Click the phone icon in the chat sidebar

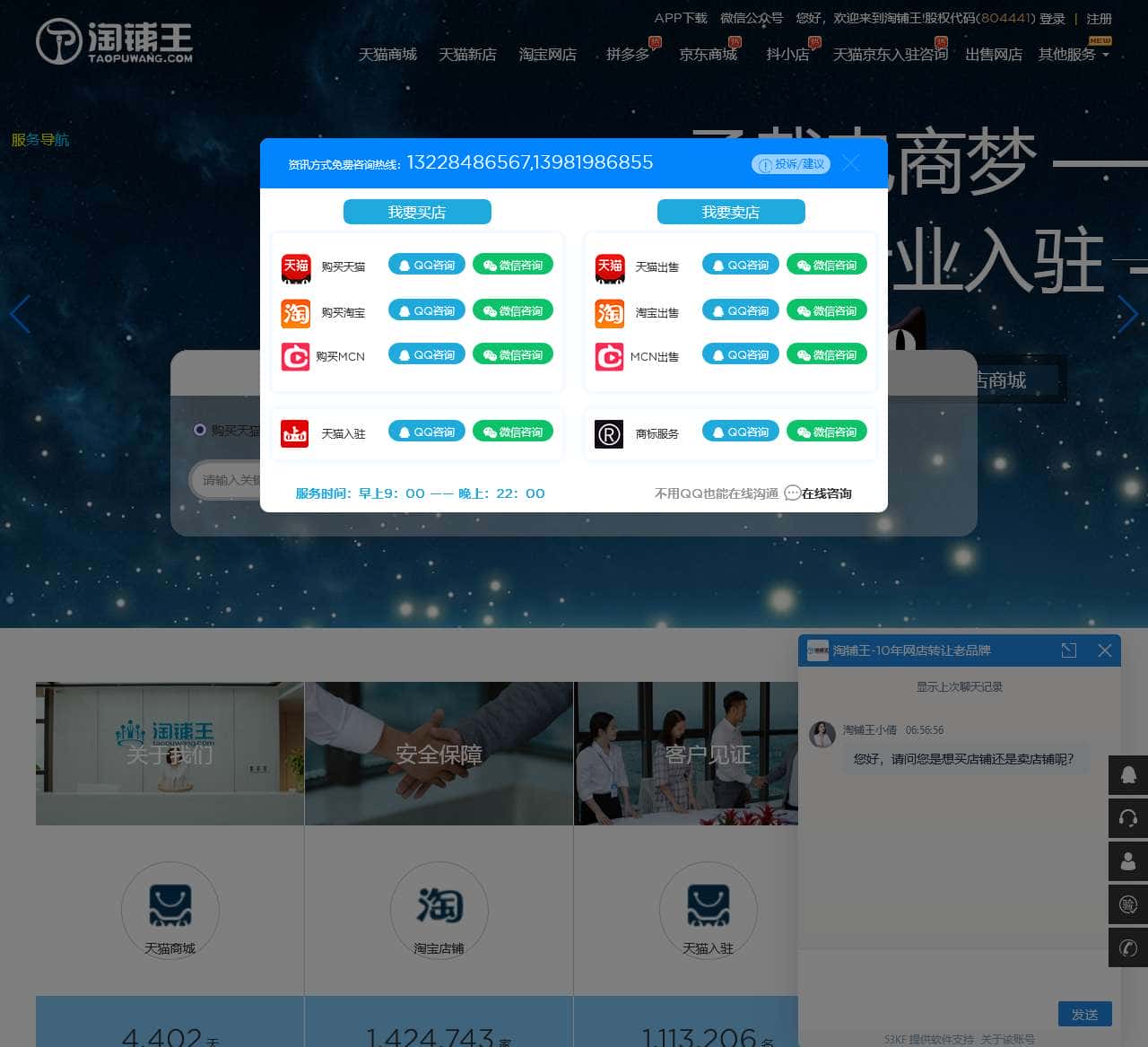point(1128,948)
